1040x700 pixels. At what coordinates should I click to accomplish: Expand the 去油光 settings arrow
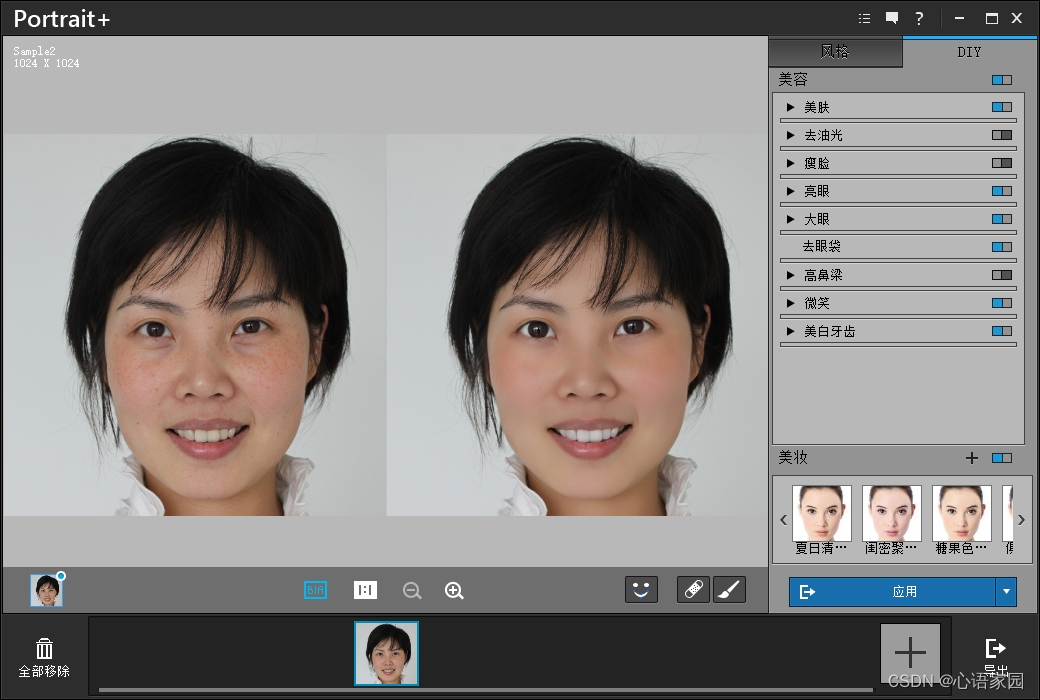click(x=790, y=135)
